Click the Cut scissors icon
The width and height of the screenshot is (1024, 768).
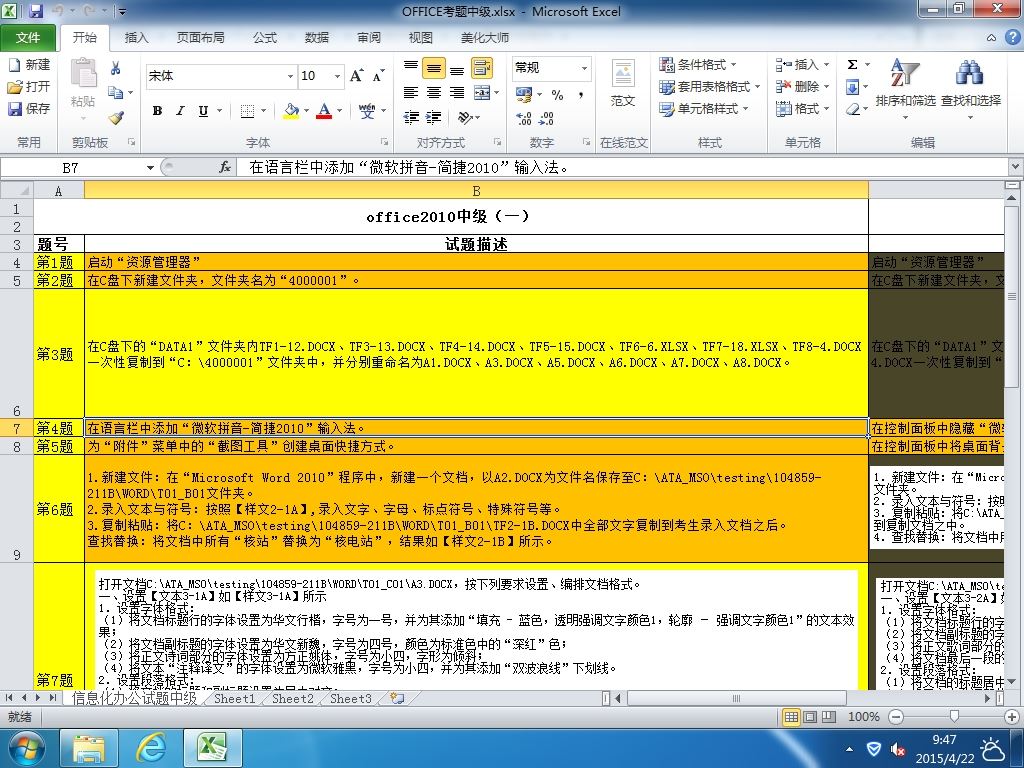click(116, 68)
